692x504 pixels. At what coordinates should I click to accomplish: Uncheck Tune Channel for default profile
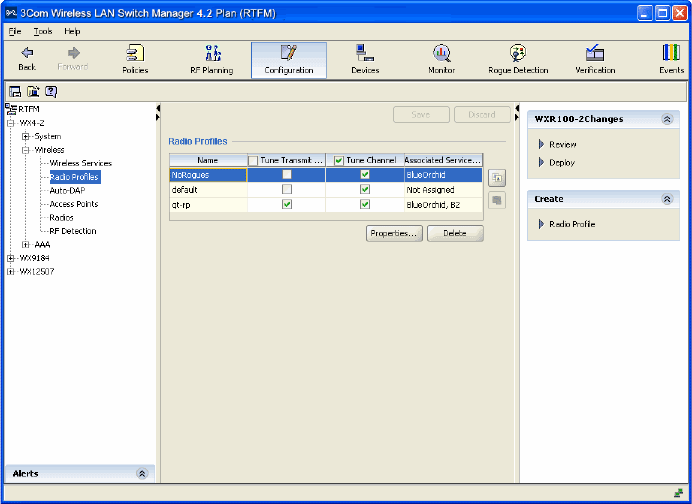(365, 190)
